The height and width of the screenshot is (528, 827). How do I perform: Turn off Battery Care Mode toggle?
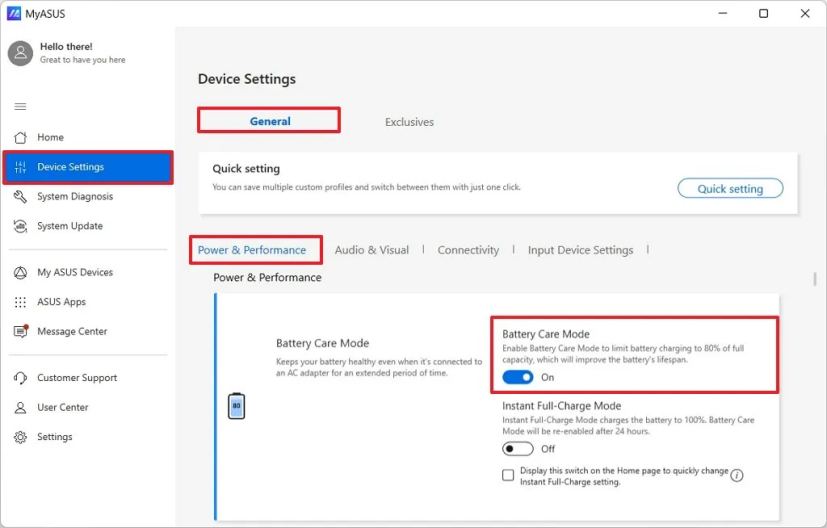click(x=518, y=378)
